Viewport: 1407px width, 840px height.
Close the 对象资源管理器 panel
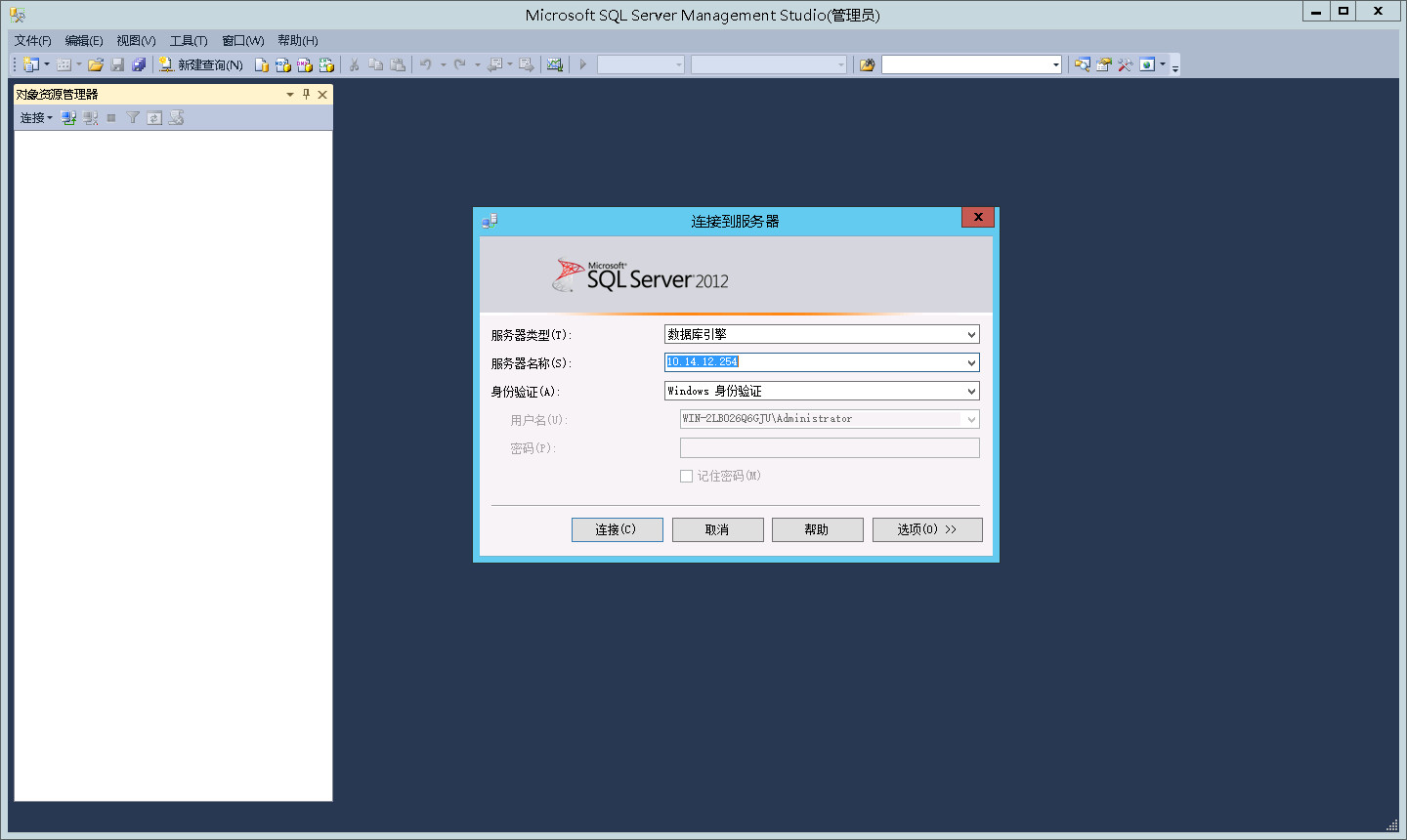click(322, 95)
